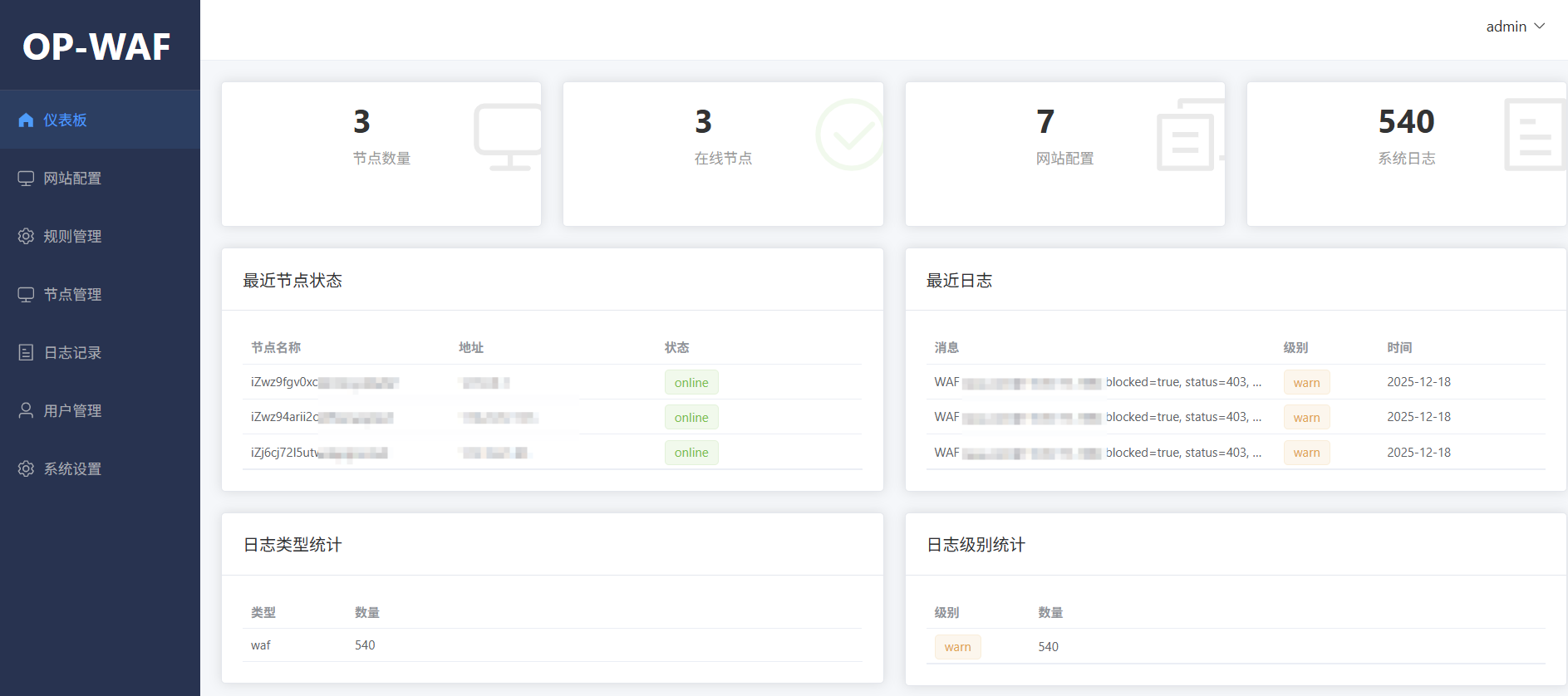Select the iZj6cj72l5utv node row name

tap(284, 453)
